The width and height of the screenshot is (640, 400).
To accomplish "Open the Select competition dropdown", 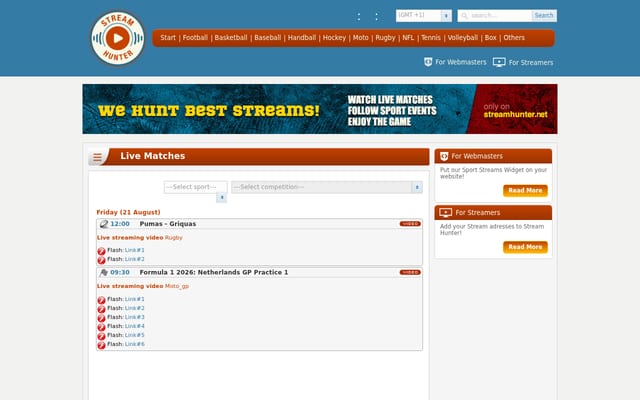I will click(327, 187).
